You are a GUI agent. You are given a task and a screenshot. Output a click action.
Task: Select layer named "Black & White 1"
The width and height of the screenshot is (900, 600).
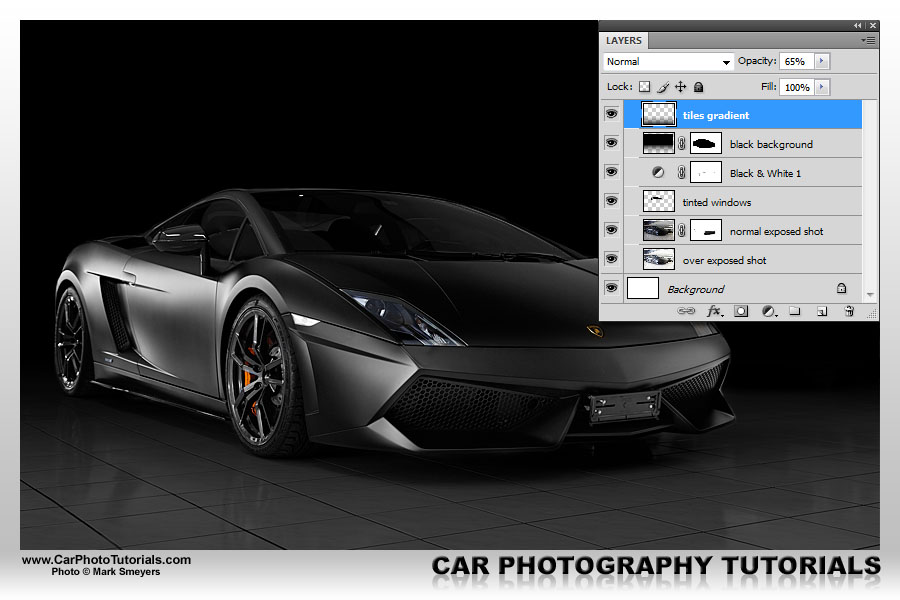point(765,173)
